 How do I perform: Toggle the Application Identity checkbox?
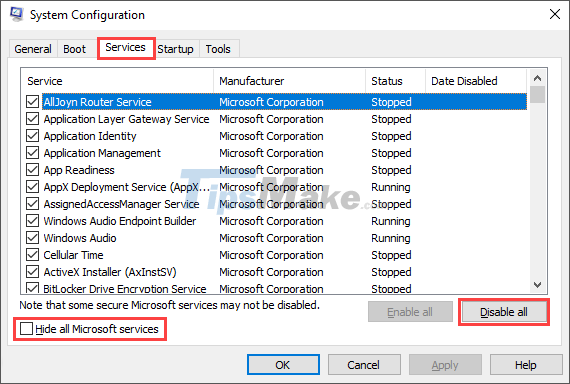pos(32,136)
